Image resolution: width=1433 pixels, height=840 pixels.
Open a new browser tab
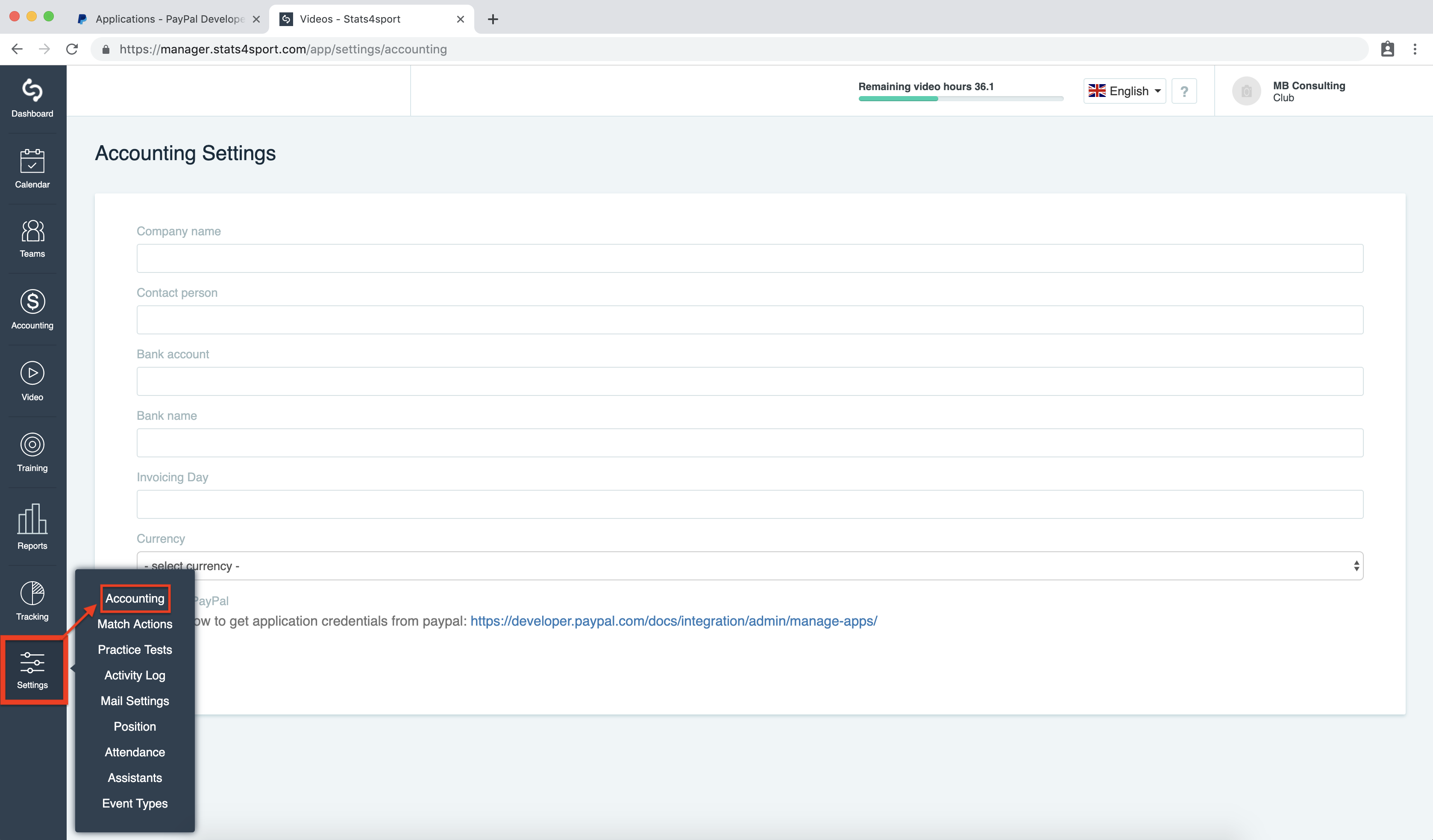point(493,19)
